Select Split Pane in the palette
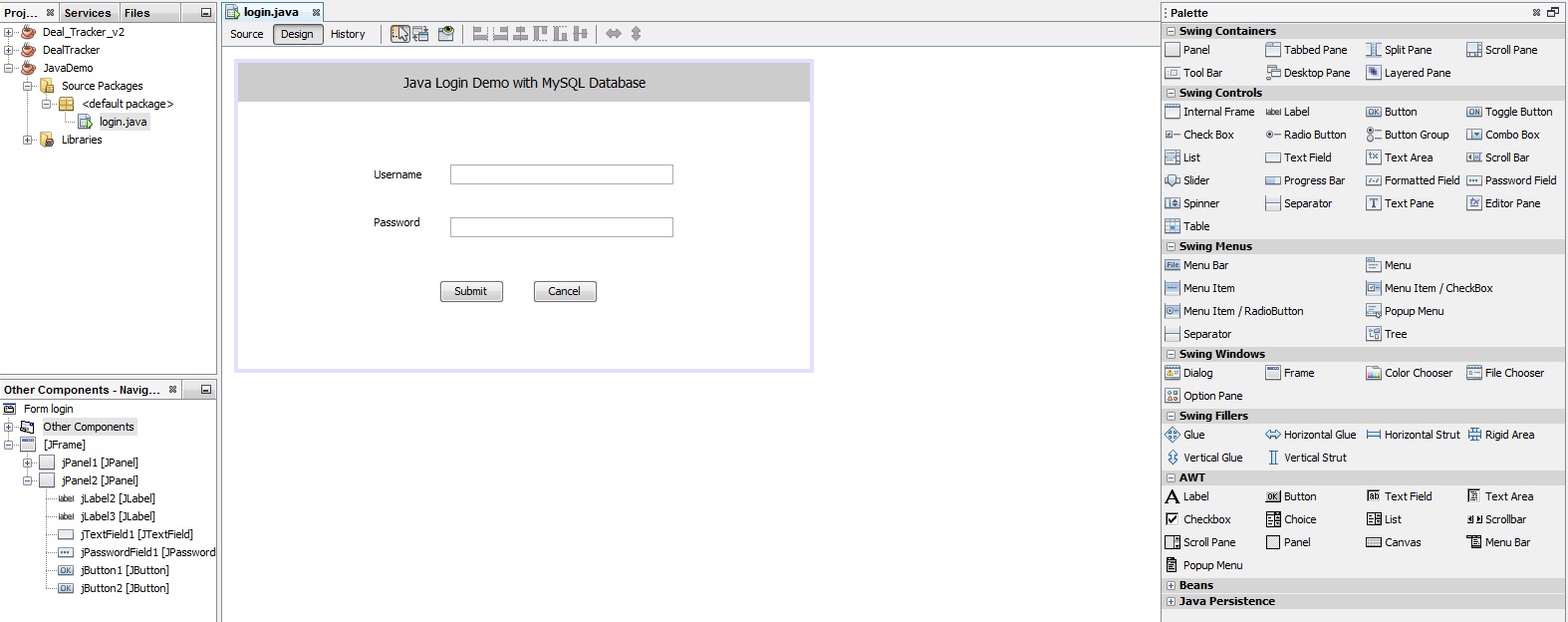The width and height of the screenshot is (1568, 622). pyautogui.click(x=1399, y=50)
